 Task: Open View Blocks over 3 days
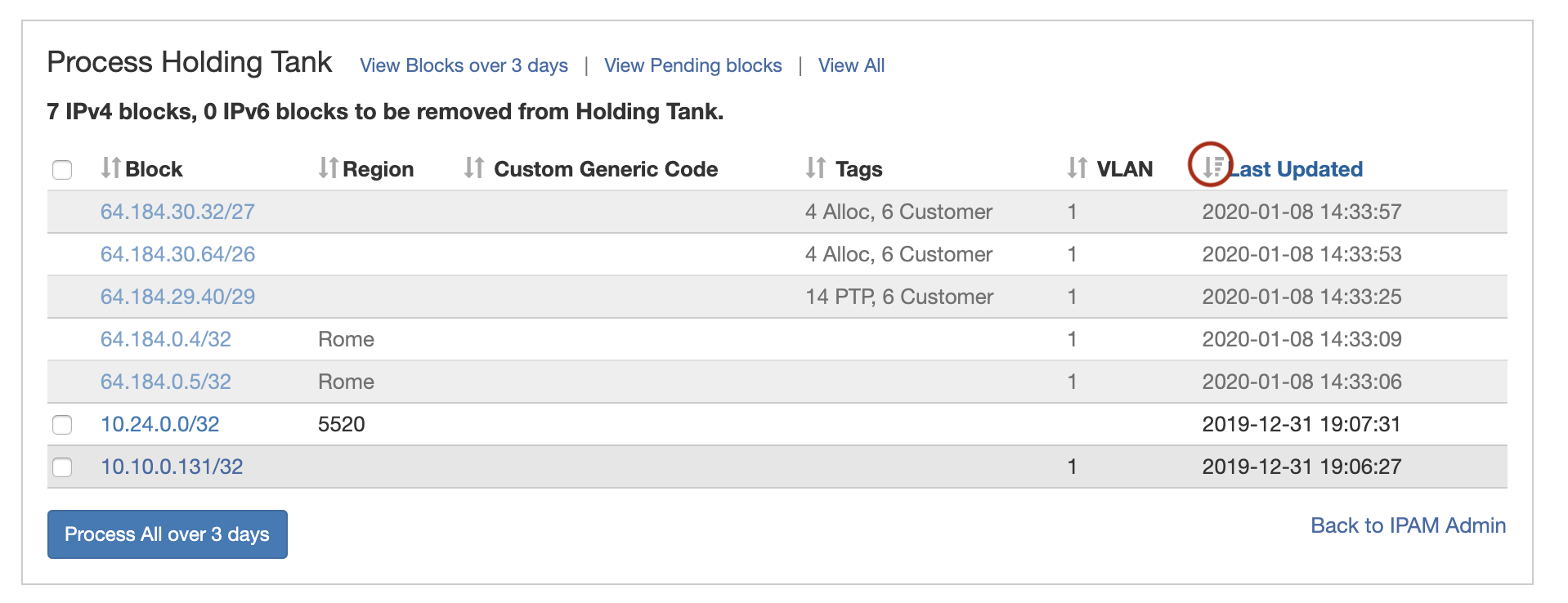tap(464, 65)
